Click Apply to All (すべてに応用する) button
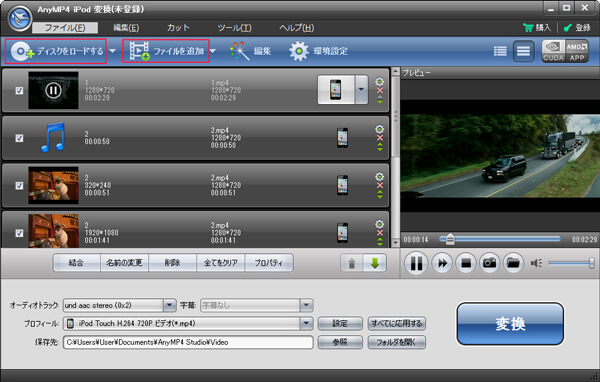600x382 pixels. click(x=396, y=323)
